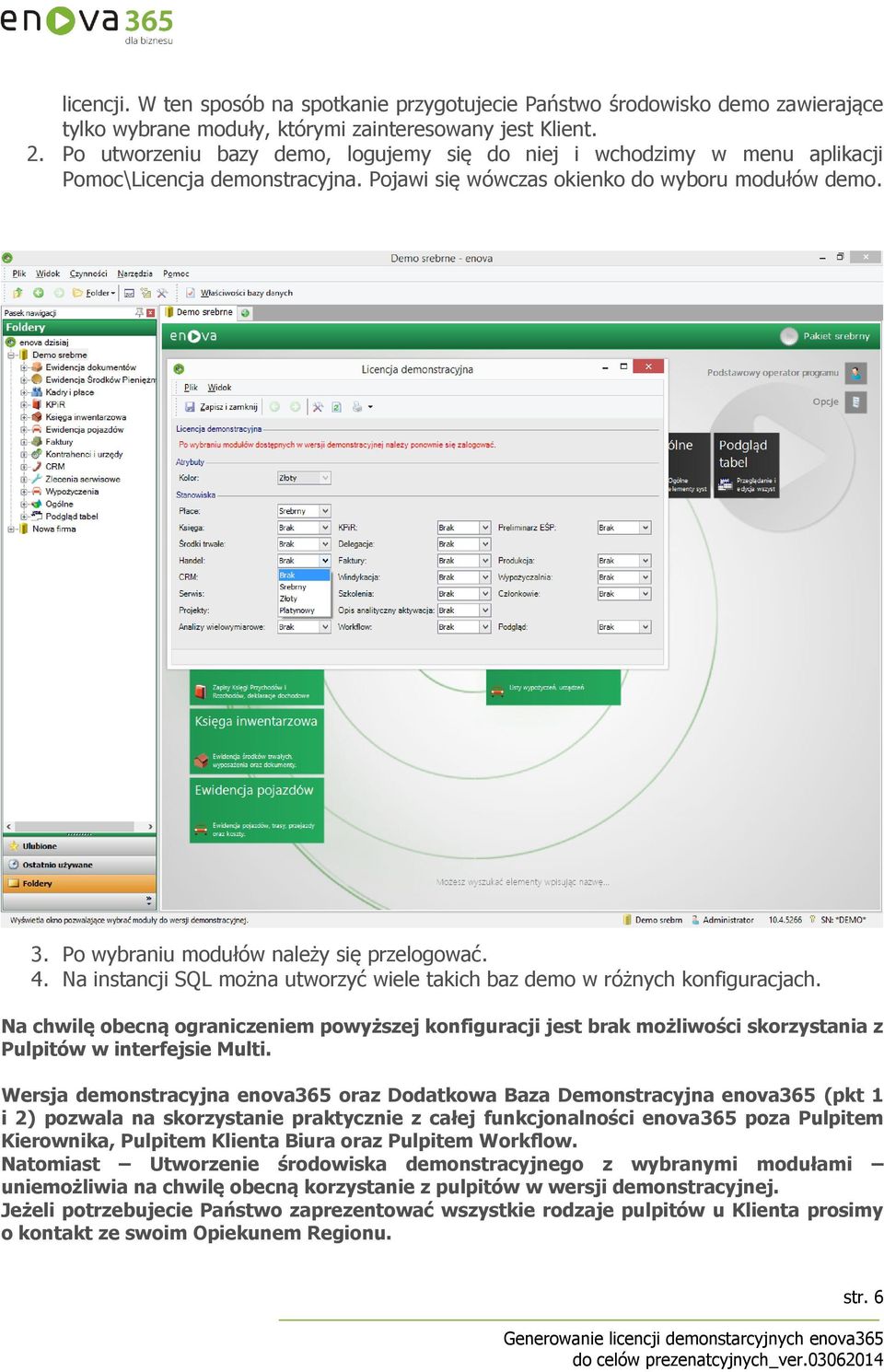This screenshot has width=884, height=1372.
Task: Click the main toolbar Forward arrow beside Folder
Action: [x=59, y=293]
